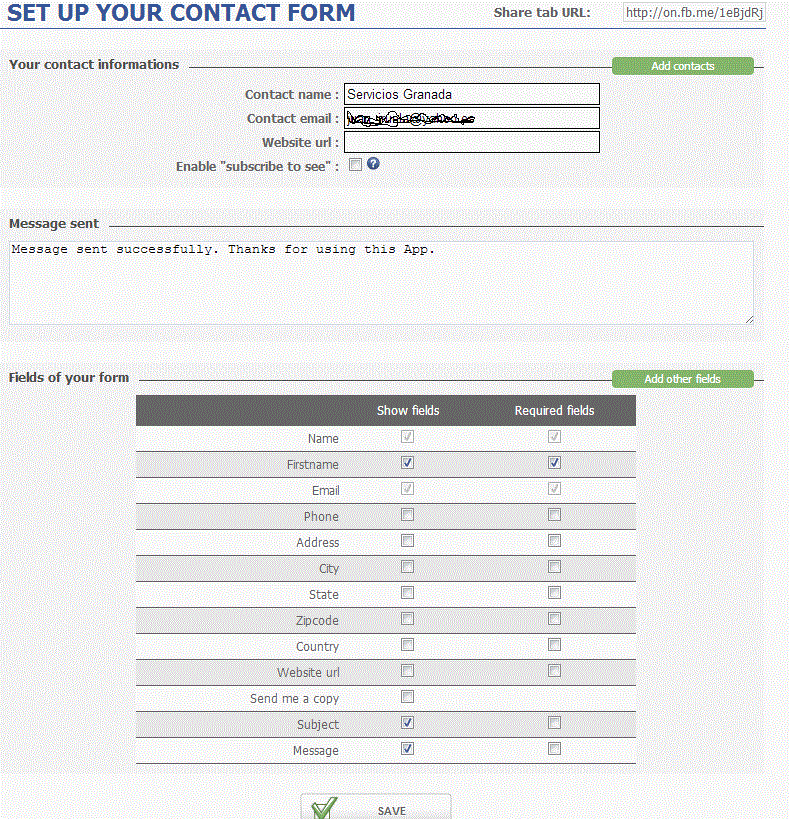Click the Contact name input field
The height and width of the screenshot is (819, 790).
(x=471, y=94)
